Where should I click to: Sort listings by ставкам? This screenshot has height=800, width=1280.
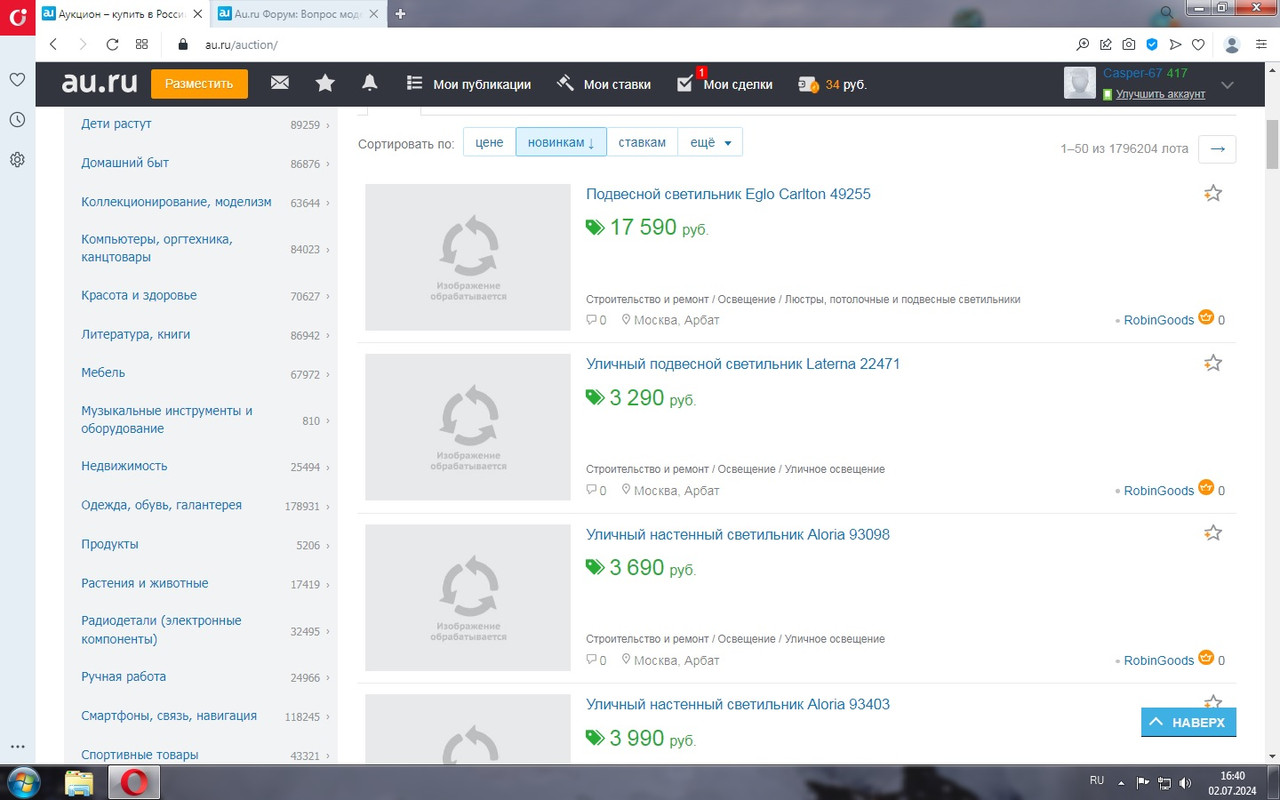point(642,142)
